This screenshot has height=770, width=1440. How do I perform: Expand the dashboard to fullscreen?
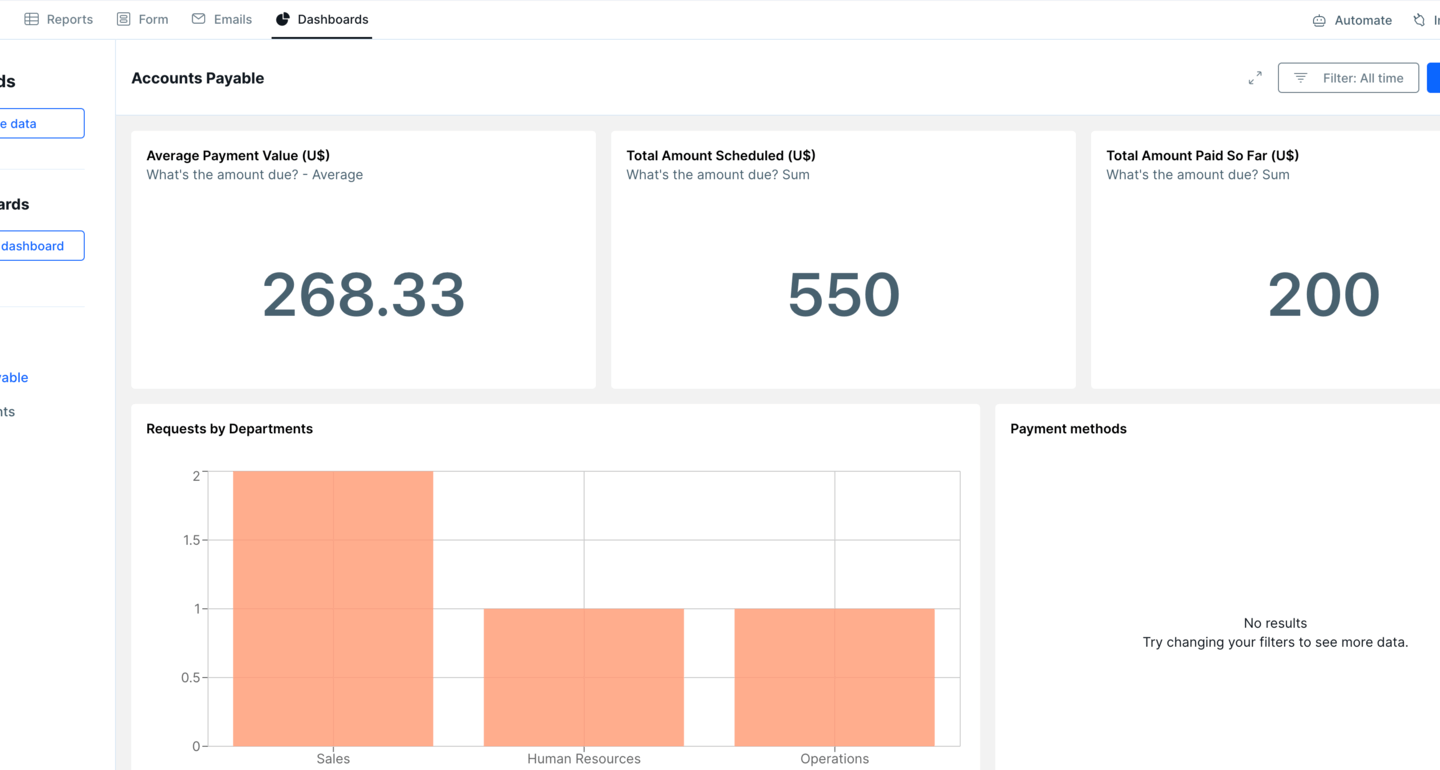point(1255,78)
